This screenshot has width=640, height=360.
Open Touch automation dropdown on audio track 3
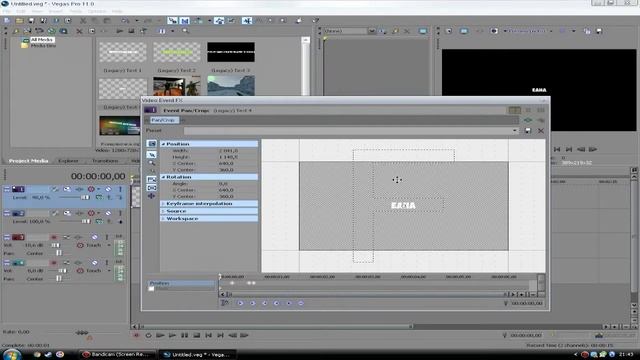coord(109,245)
